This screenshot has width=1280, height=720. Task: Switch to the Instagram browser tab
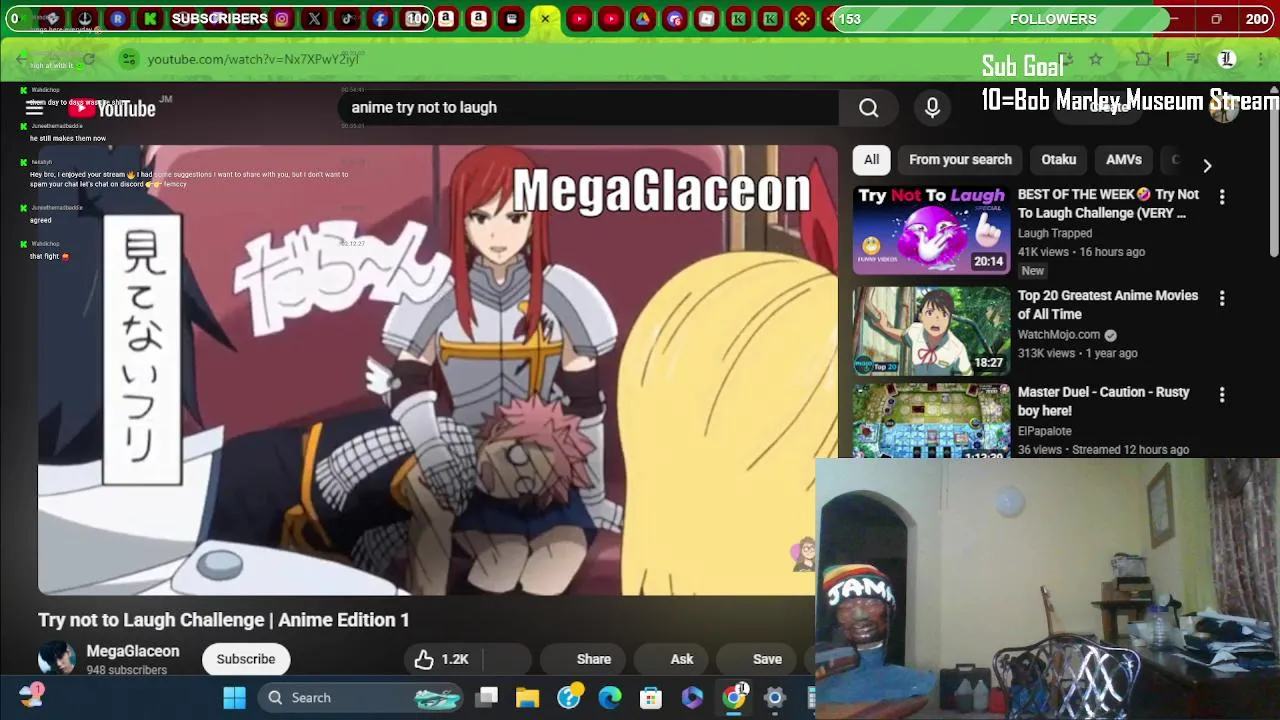click(x=282, y=19)
